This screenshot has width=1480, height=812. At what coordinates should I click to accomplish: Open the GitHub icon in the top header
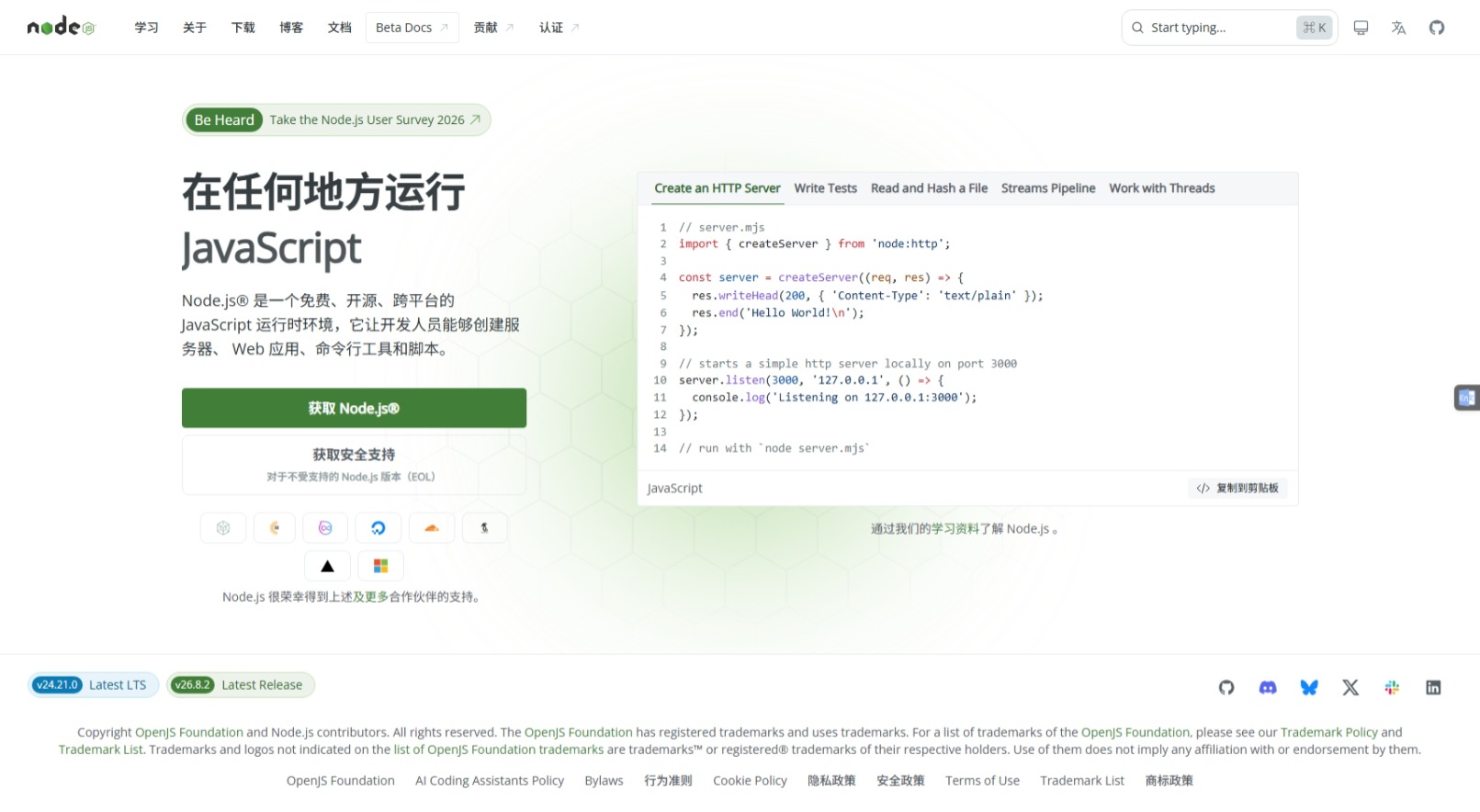(x=1437, y=28)
